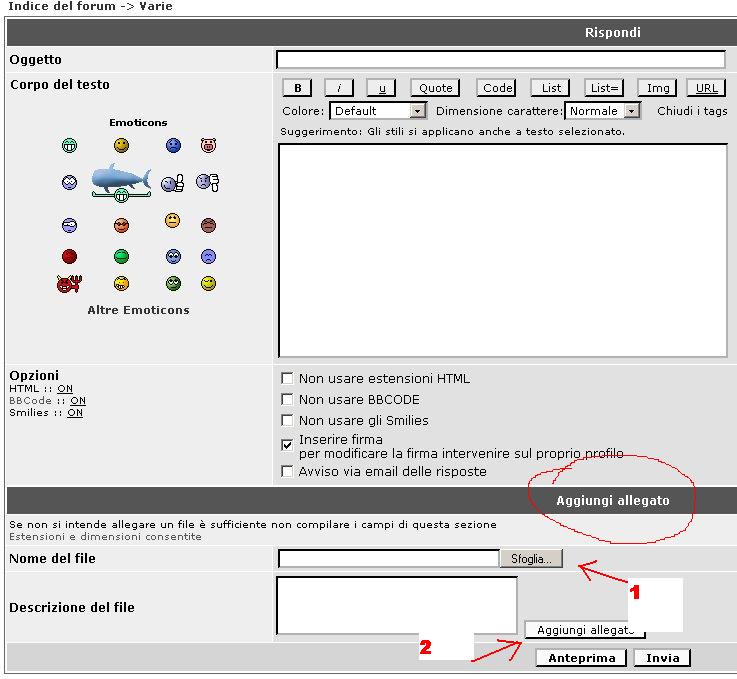Image resolution: width=737 pixels, height=679 pixels.
Task: Insert the shark emoticon
Action: tap(120, 180)
